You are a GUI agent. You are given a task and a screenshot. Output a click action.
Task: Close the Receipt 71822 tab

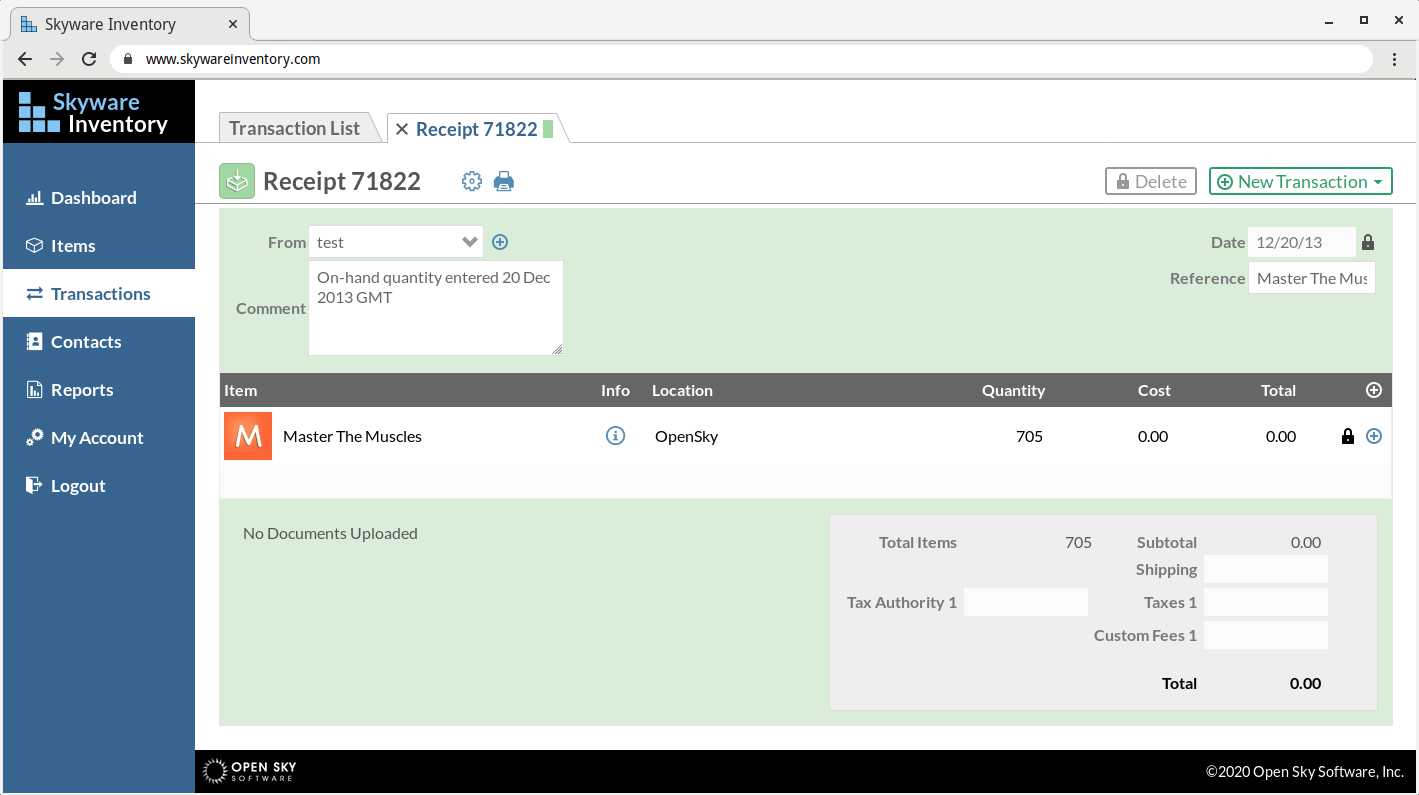point(401,128)
